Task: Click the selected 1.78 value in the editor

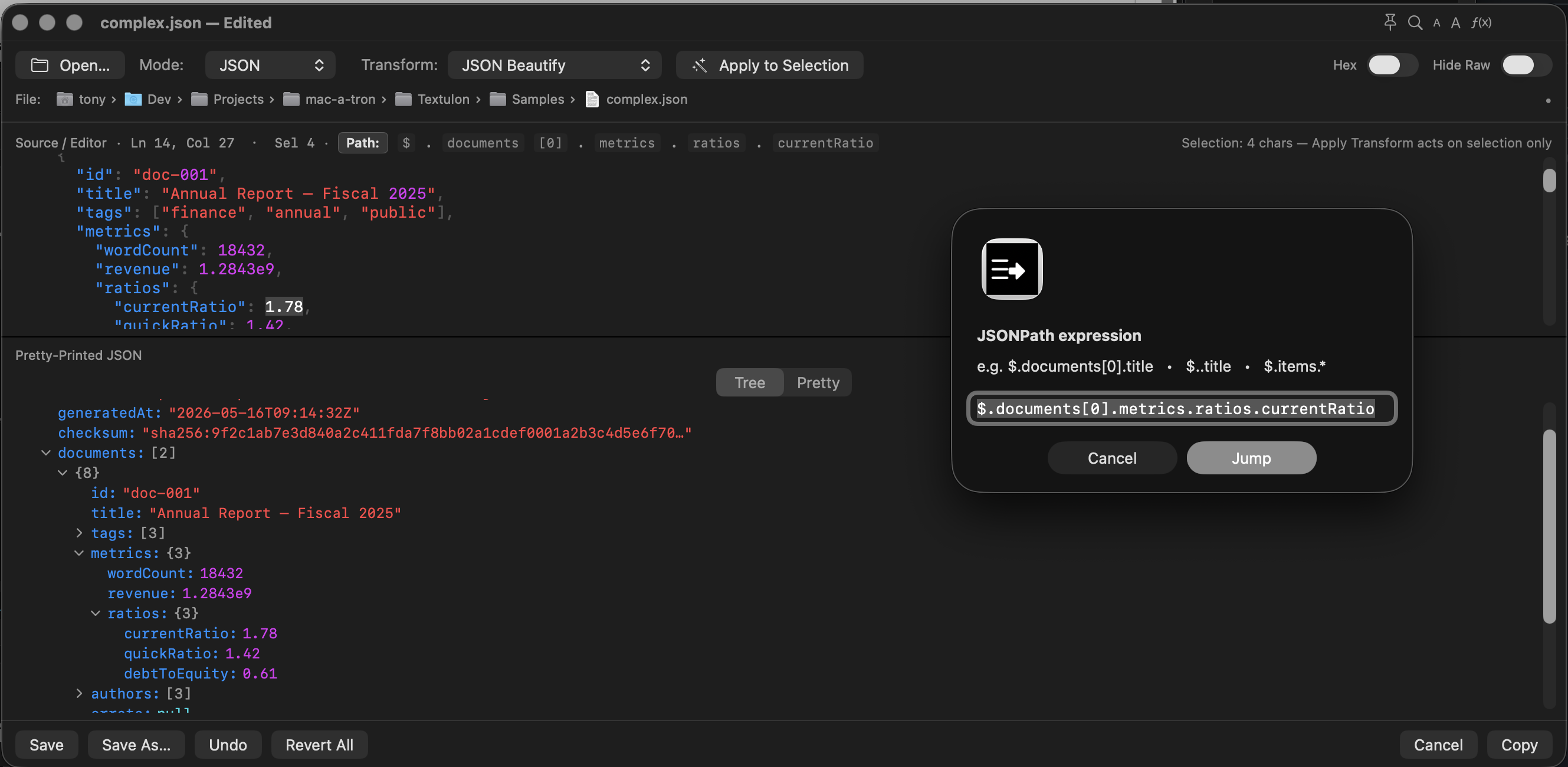Action: click(x=284, y=306)
